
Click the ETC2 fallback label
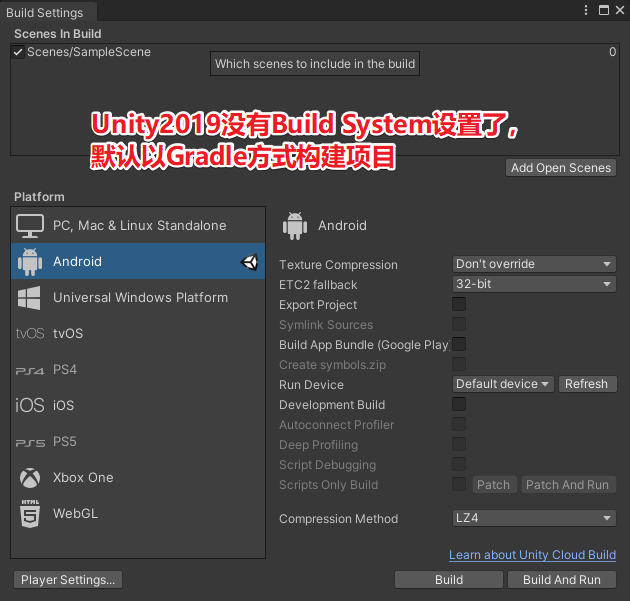(318, 285)
